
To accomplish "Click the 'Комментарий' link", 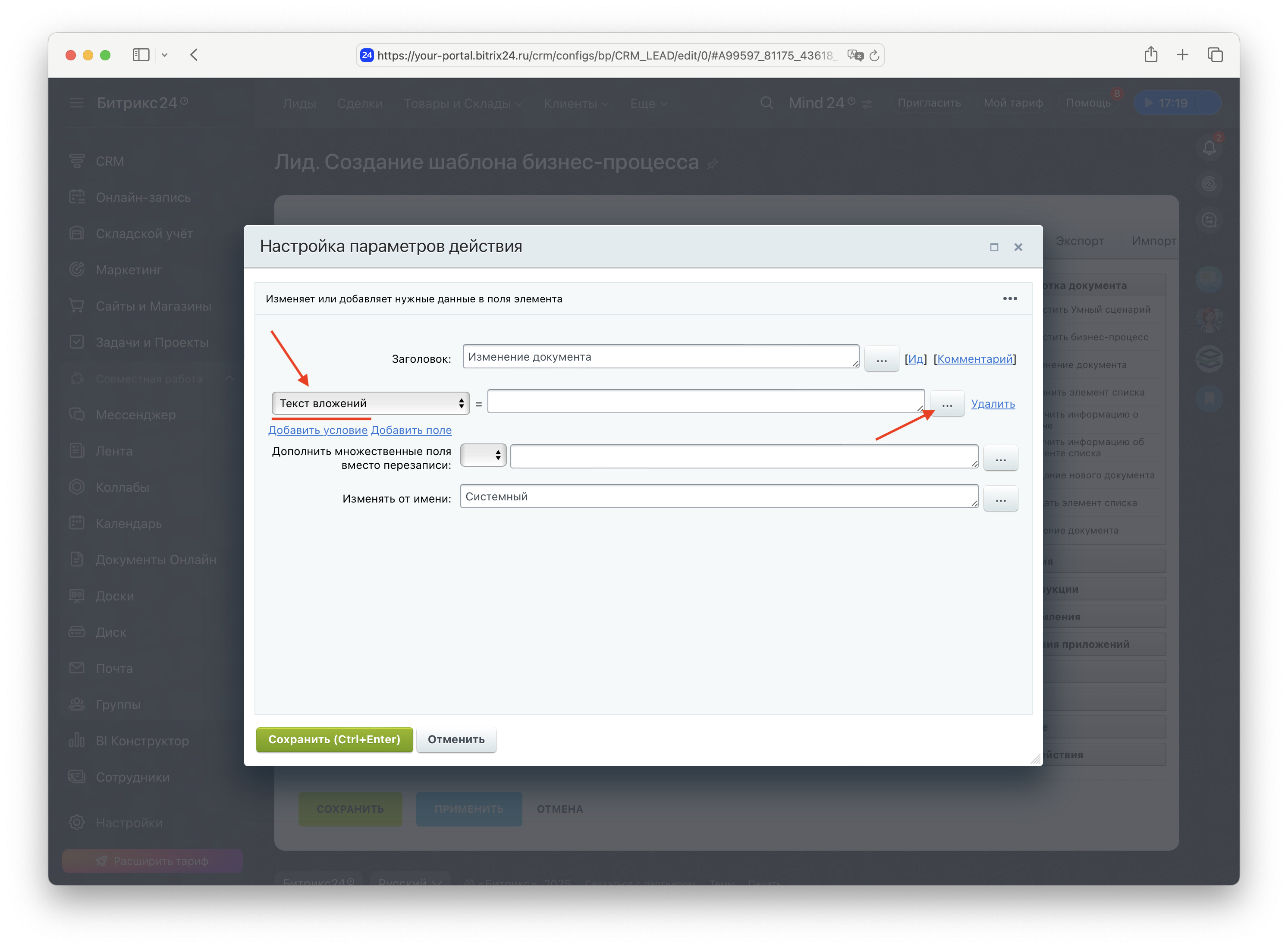I will point(974,359).
